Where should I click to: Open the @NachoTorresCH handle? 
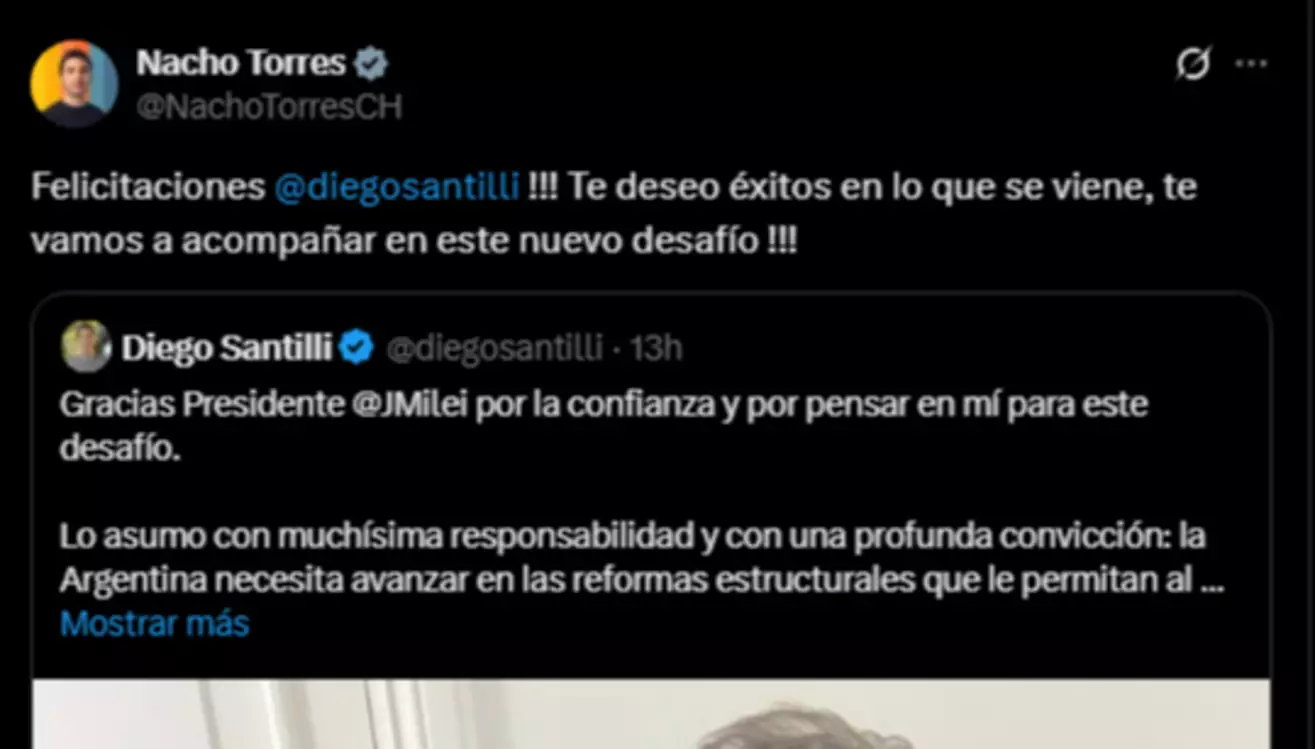(x=269, y=106)
